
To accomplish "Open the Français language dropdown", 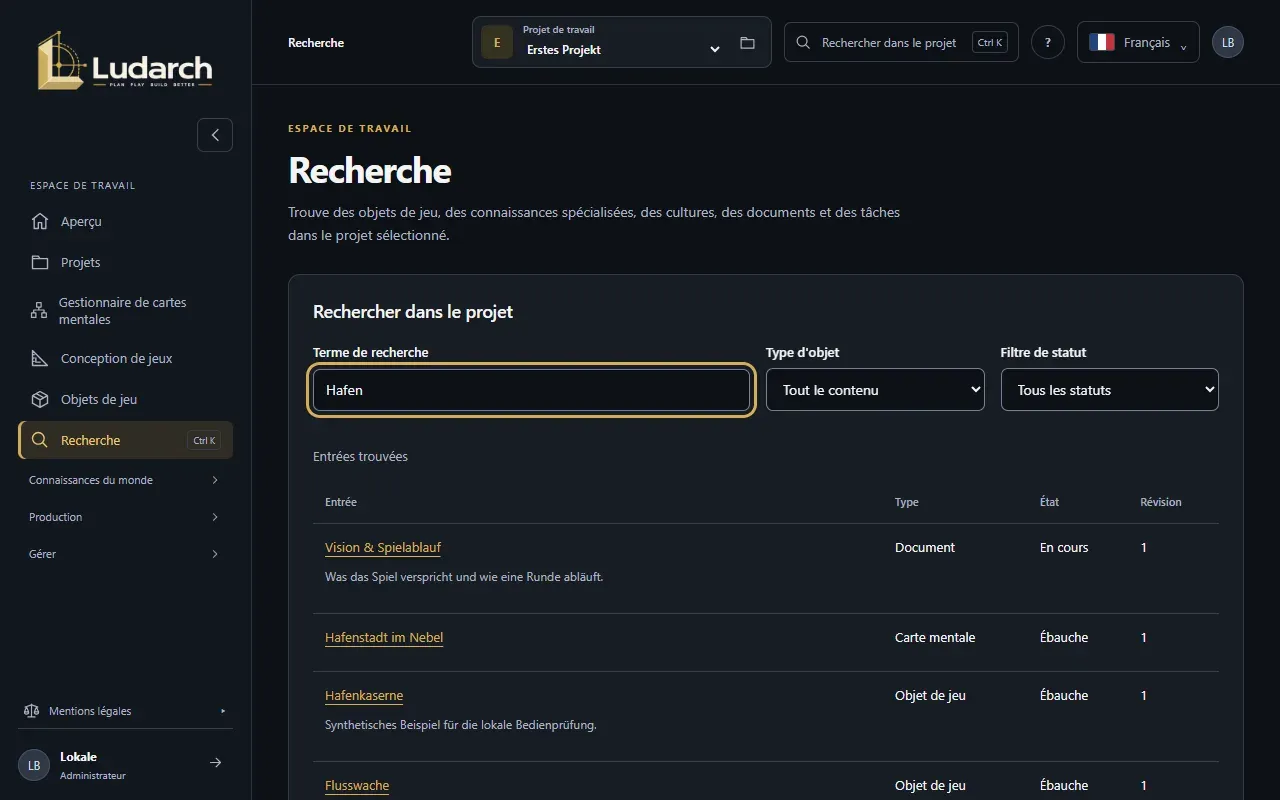I will [x=1138, y=43].
